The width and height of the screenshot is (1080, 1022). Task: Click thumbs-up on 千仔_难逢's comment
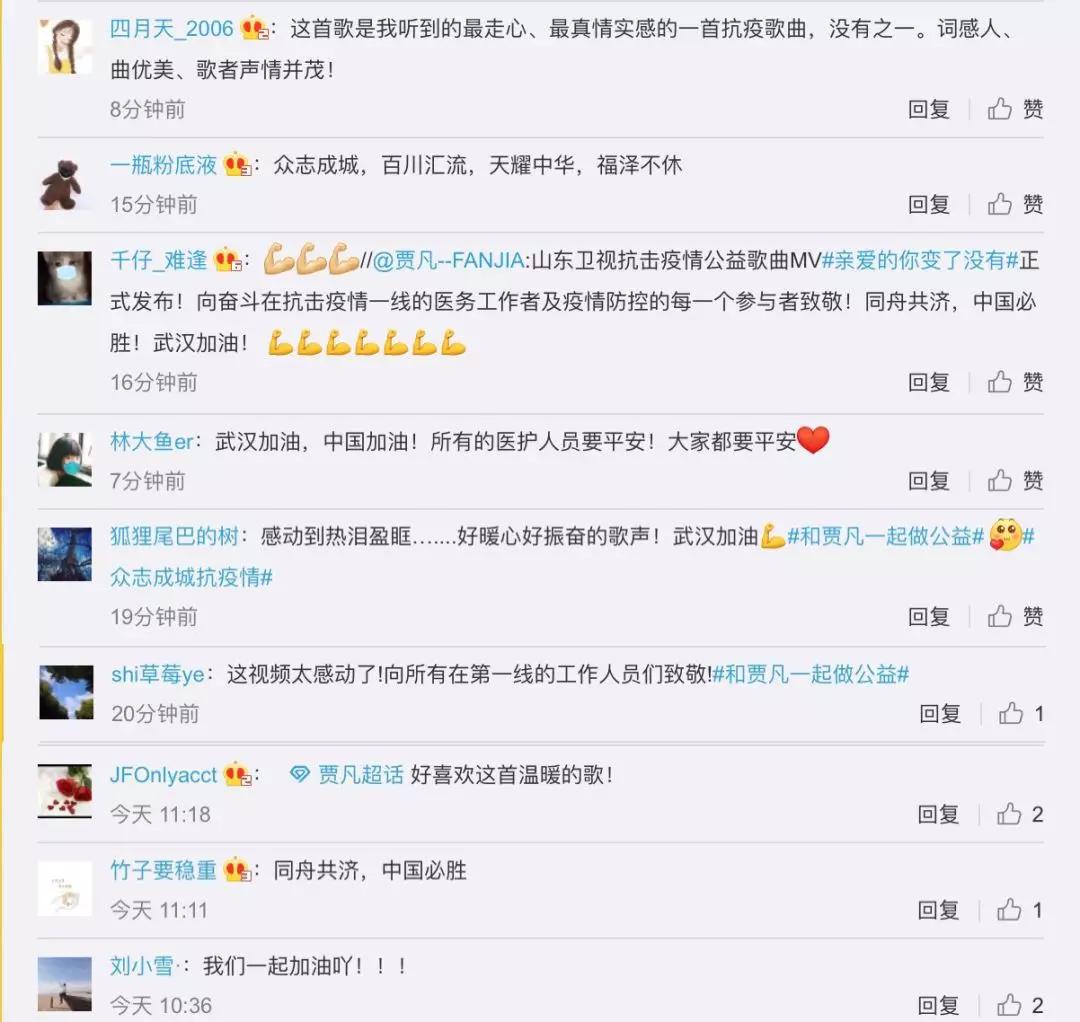(1015, 382)
